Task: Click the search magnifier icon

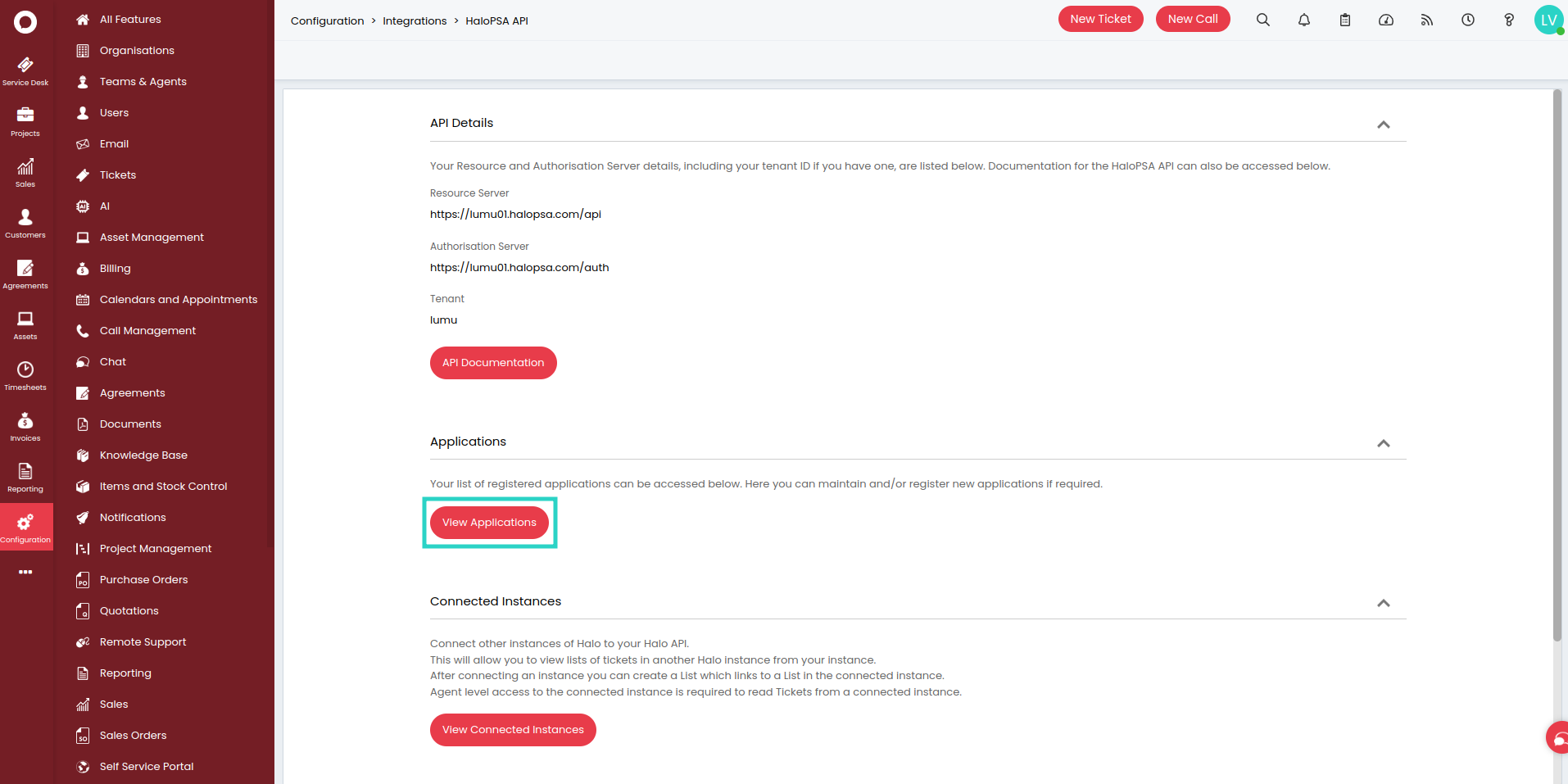Action: [1262, 20]
